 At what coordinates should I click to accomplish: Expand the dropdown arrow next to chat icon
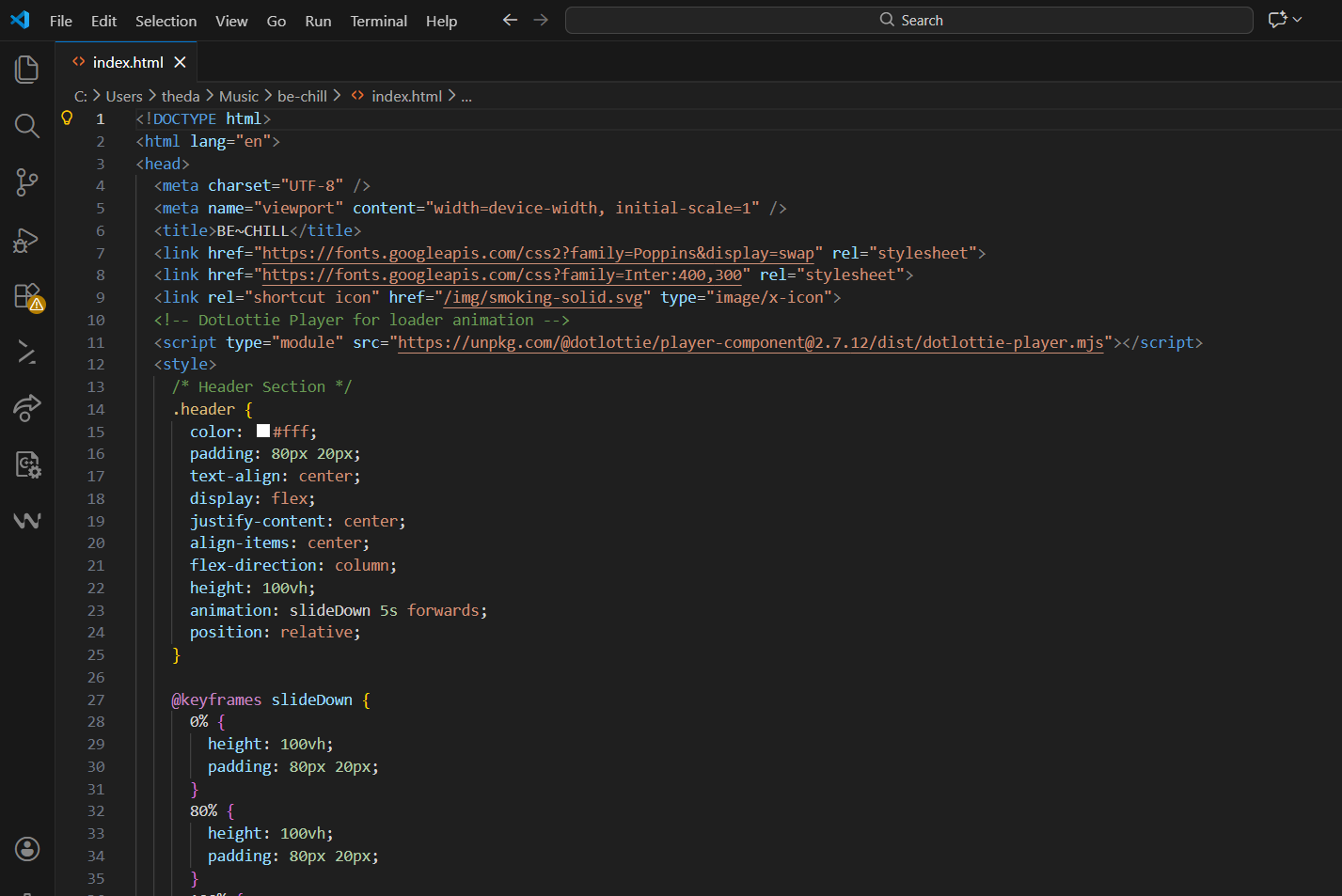[x=1298, y=20]
